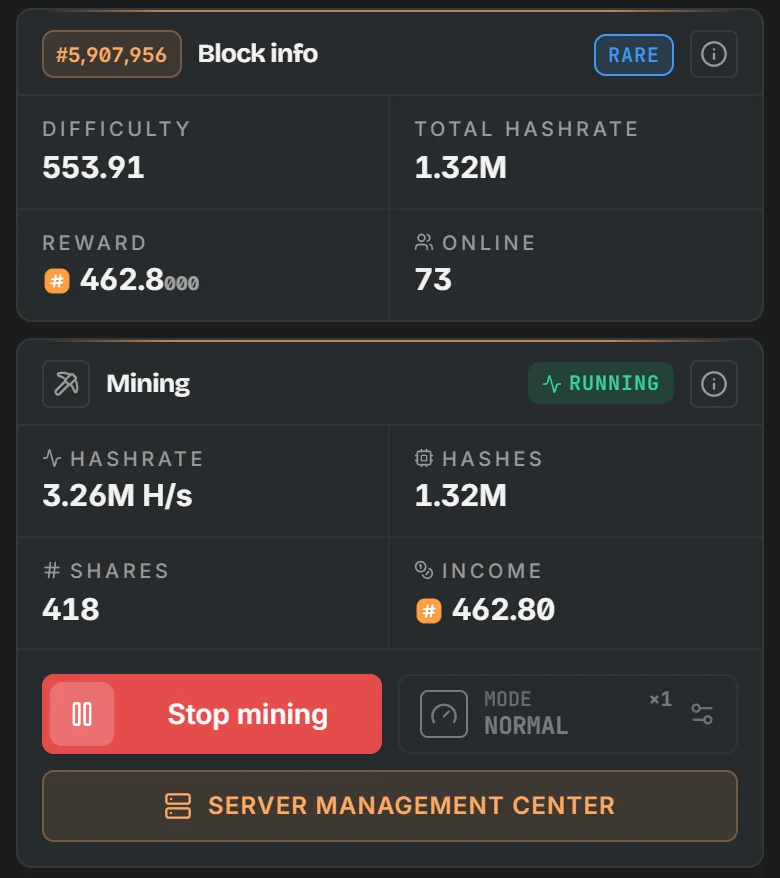Click block number #5,907,956 badge
Screen dimensions: 780x878
tap(111, 54)
